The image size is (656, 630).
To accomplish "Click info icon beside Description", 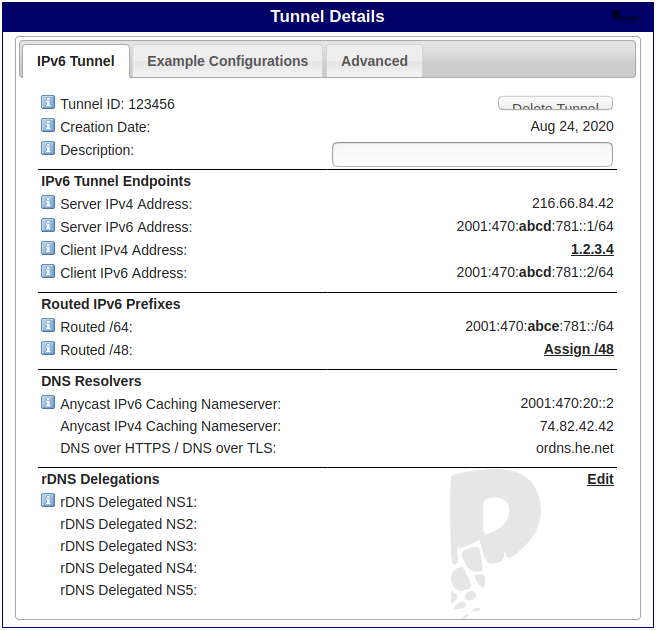I will coord(48,148).
